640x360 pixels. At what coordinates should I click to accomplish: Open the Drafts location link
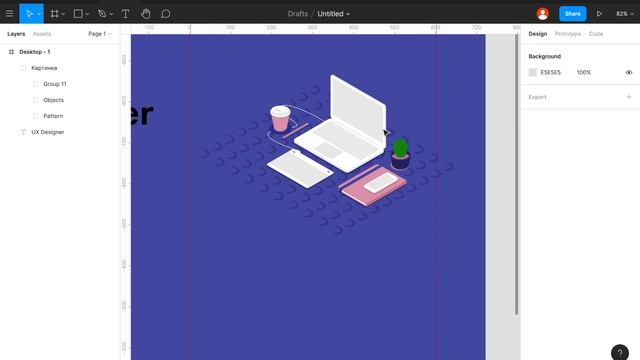point(298,13)
